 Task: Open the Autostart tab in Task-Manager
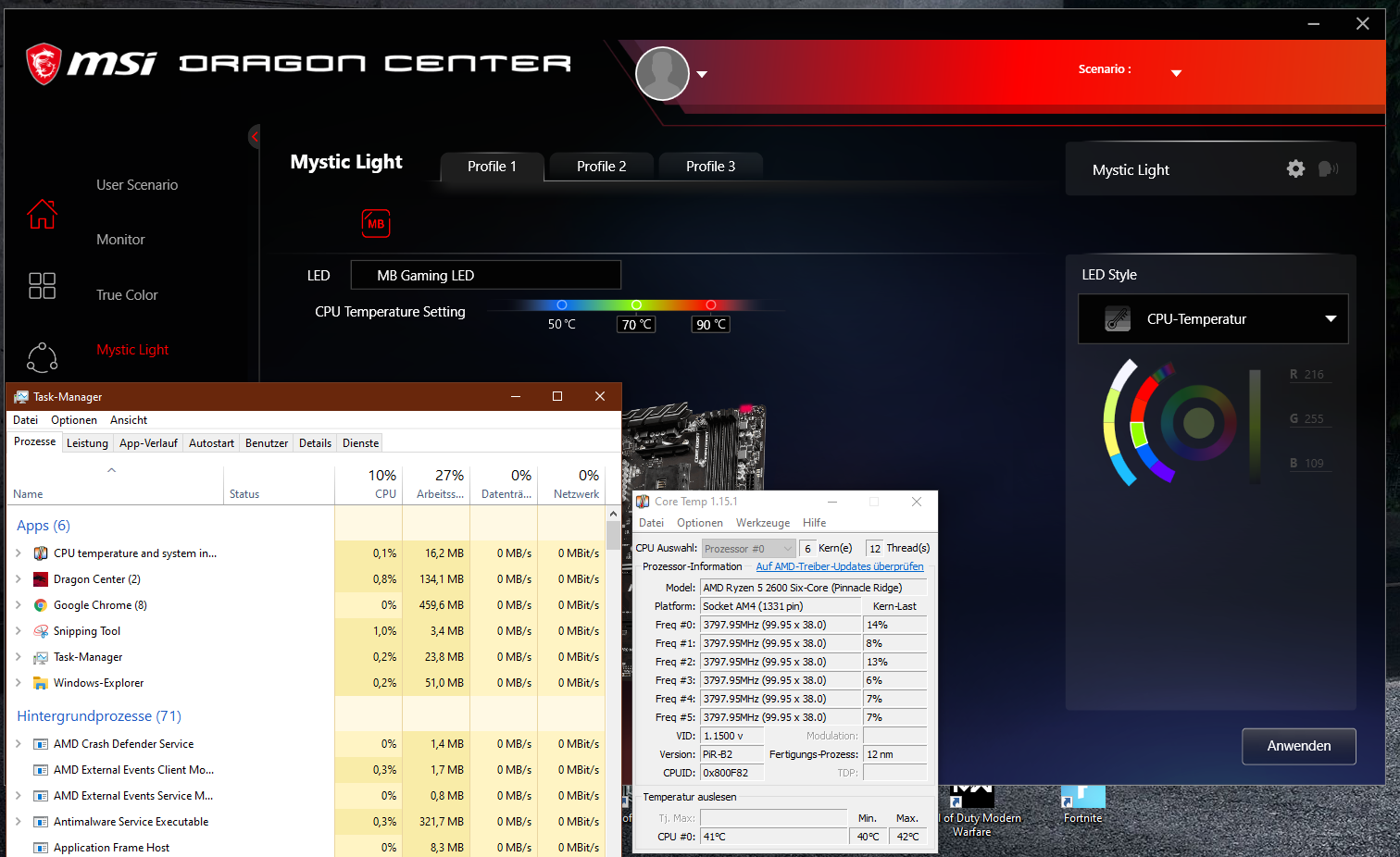[x=211, y=443]
